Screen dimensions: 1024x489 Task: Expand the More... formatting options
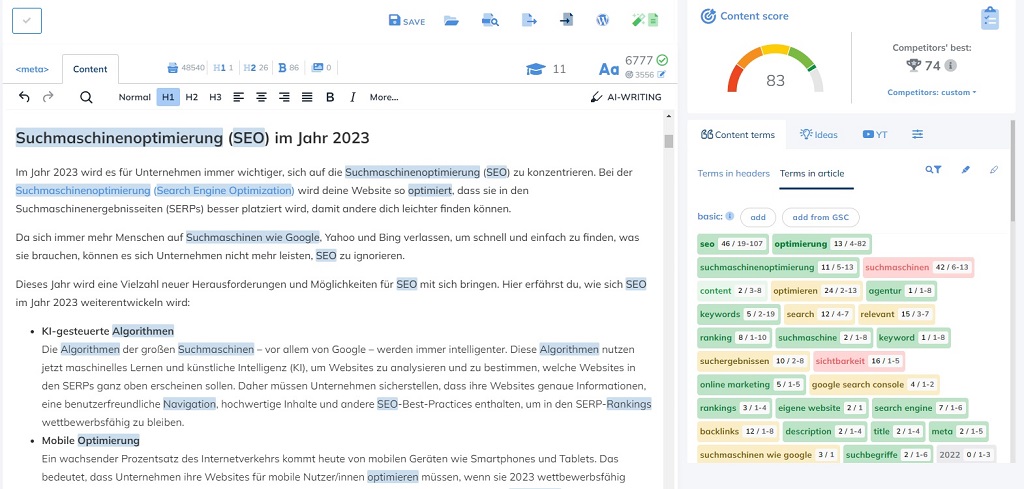pos(384,97)
